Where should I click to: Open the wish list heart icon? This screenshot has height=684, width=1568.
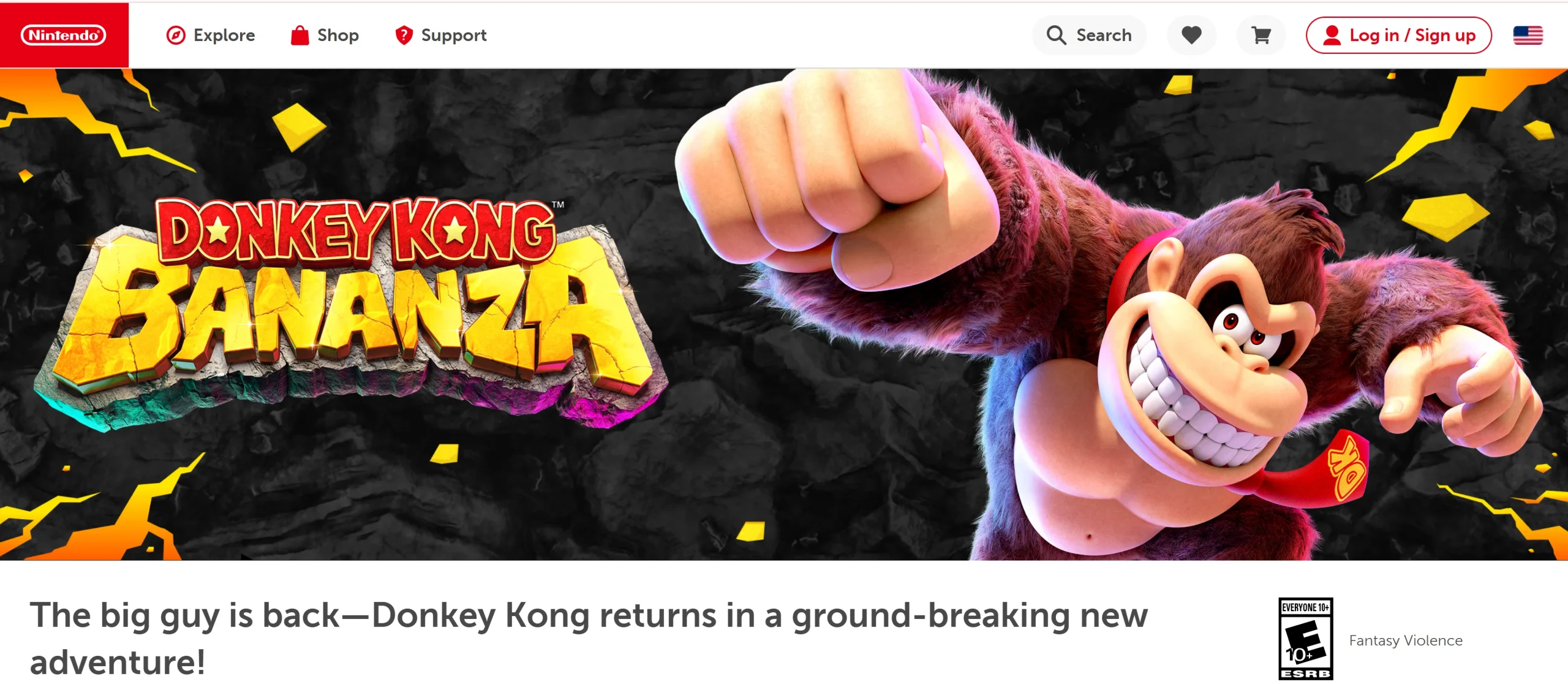(x=1191, y=36)
